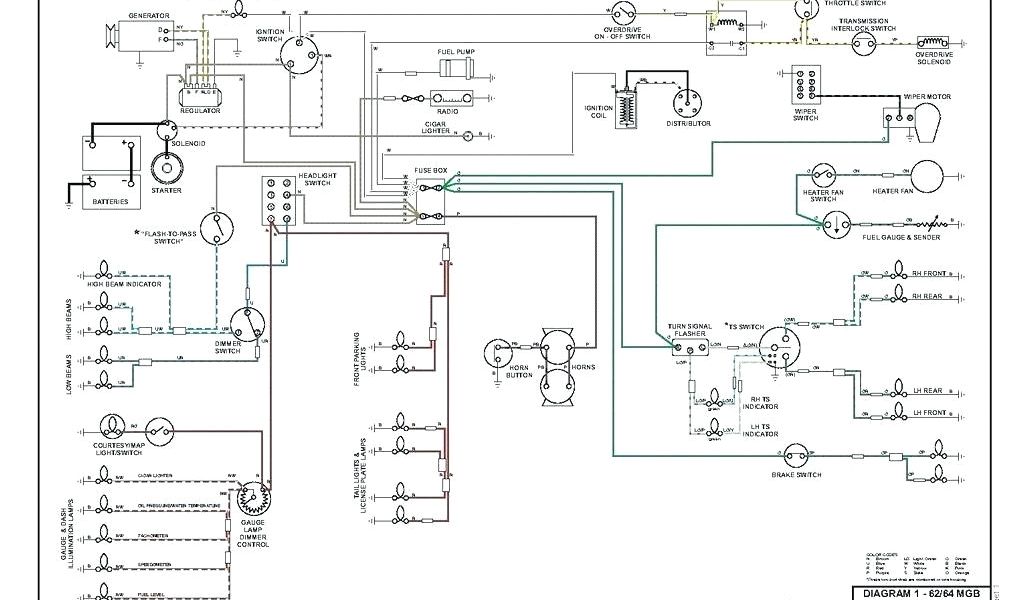Click the dimmer switch symbol
This screenshot has width=1024, height=600.
(245, 324)
